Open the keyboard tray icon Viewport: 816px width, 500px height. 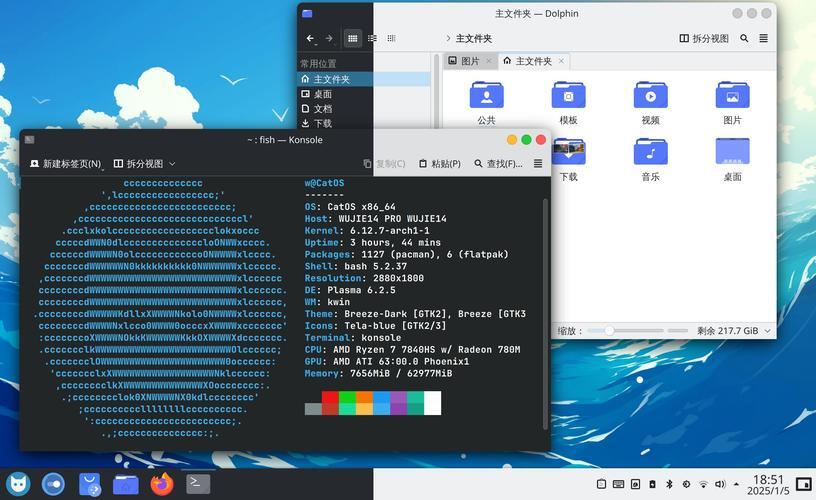[x=618, y=484]
